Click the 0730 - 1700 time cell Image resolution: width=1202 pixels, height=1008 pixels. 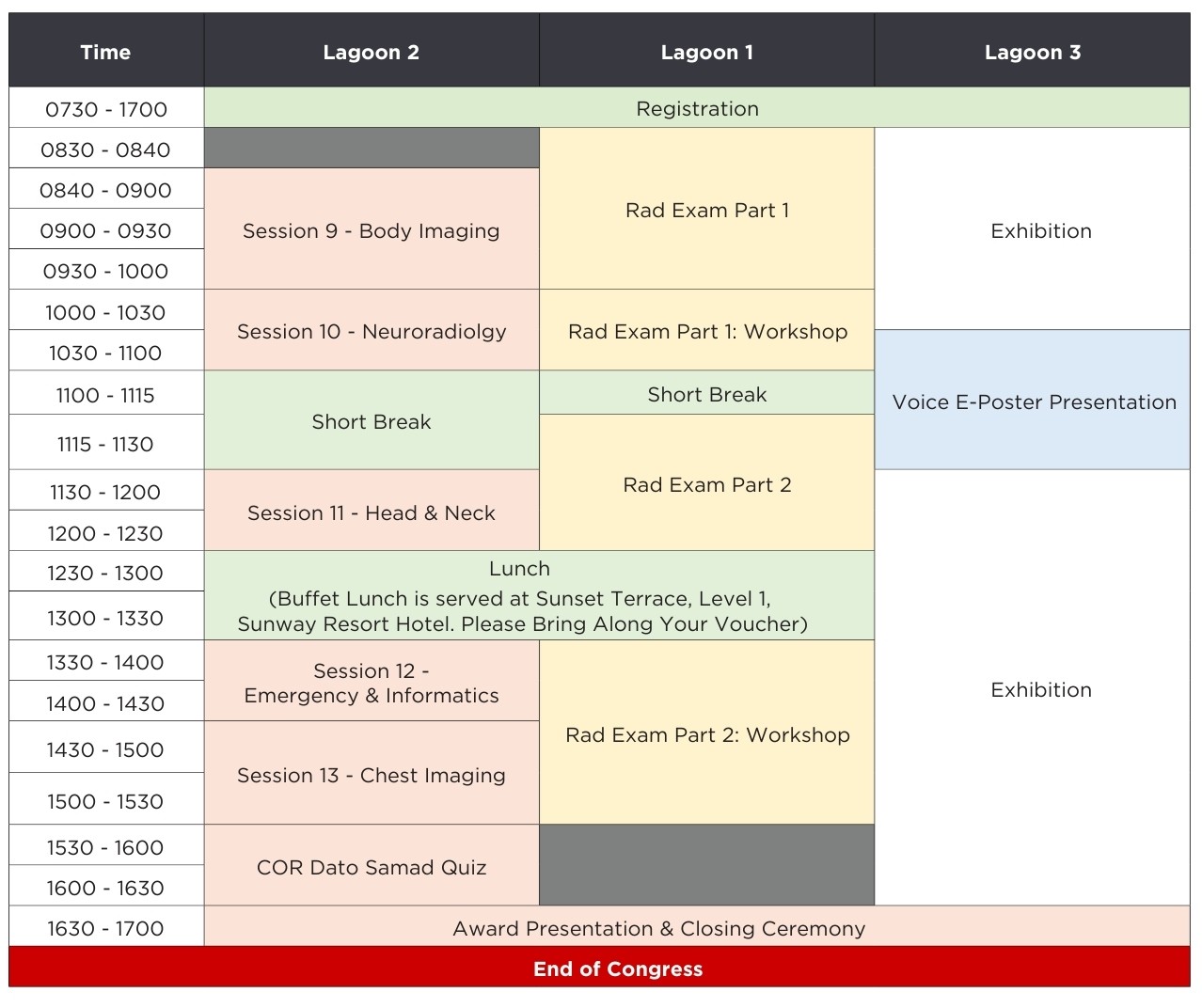pyautogui.click(x=105, y=109)
